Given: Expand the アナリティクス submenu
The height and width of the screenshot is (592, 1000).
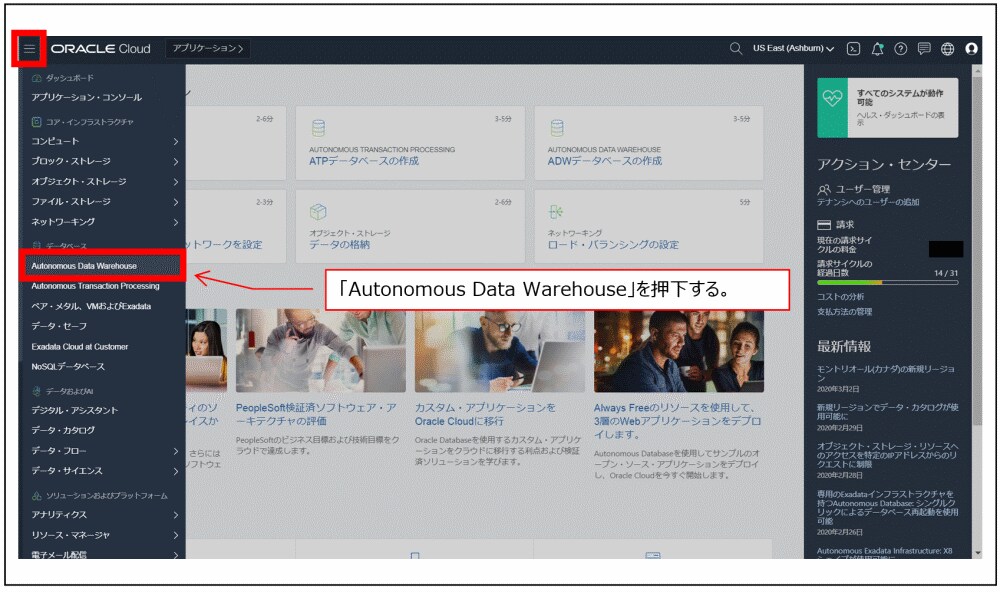Looking at the screenshot, I should pos(105,515).
